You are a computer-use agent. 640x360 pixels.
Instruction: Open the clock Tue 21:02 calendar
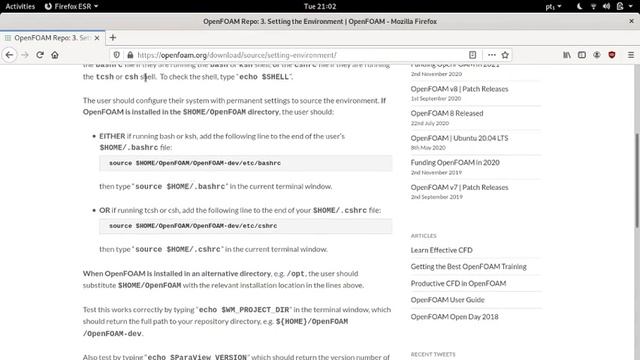[x=320, y=6]
